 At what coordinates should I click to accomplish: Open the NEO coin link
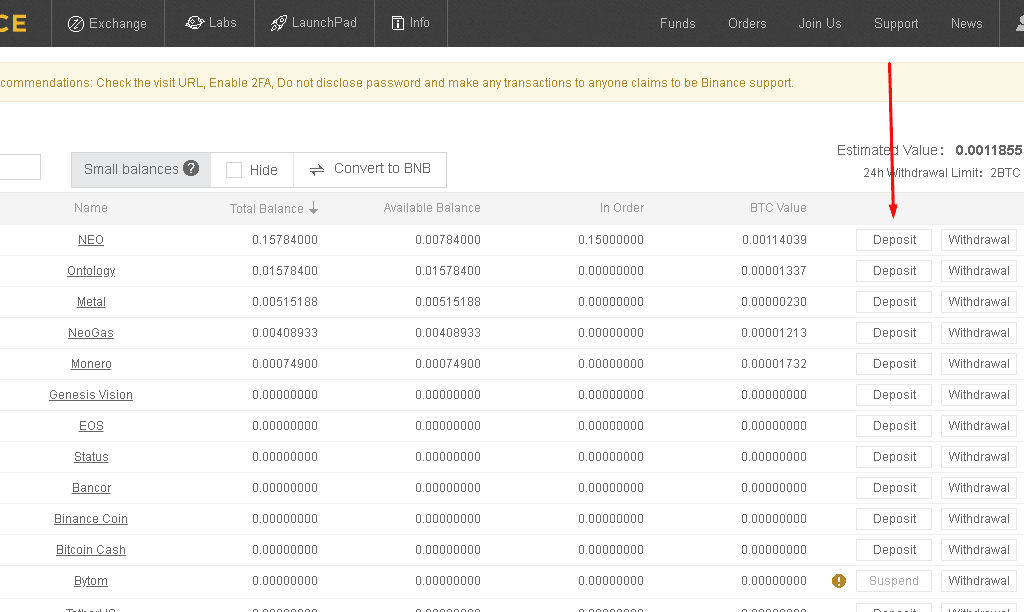pos(91,240)
